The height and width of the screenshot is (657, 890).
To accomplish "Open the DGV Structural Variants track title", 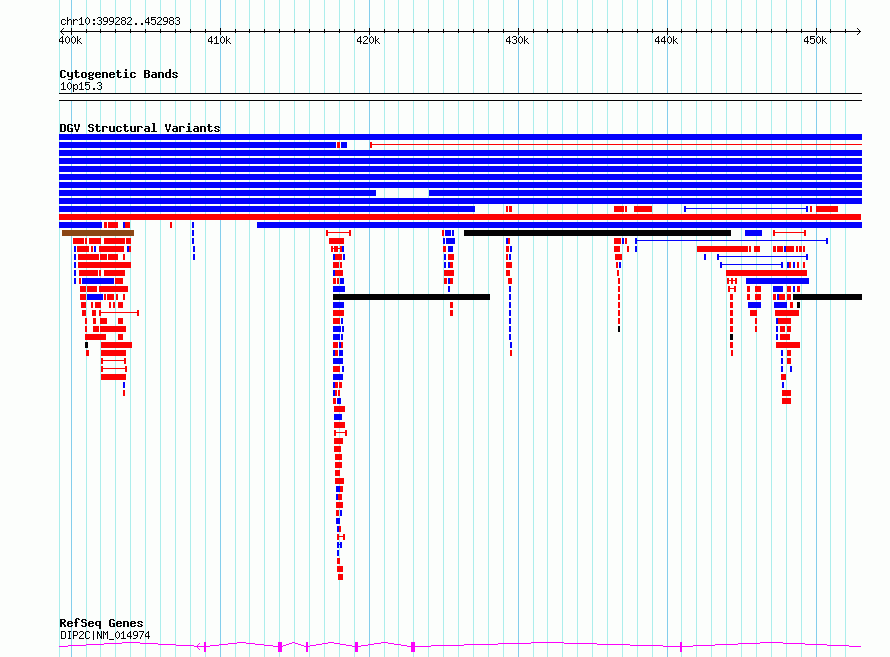I will [x=140, y=128].
